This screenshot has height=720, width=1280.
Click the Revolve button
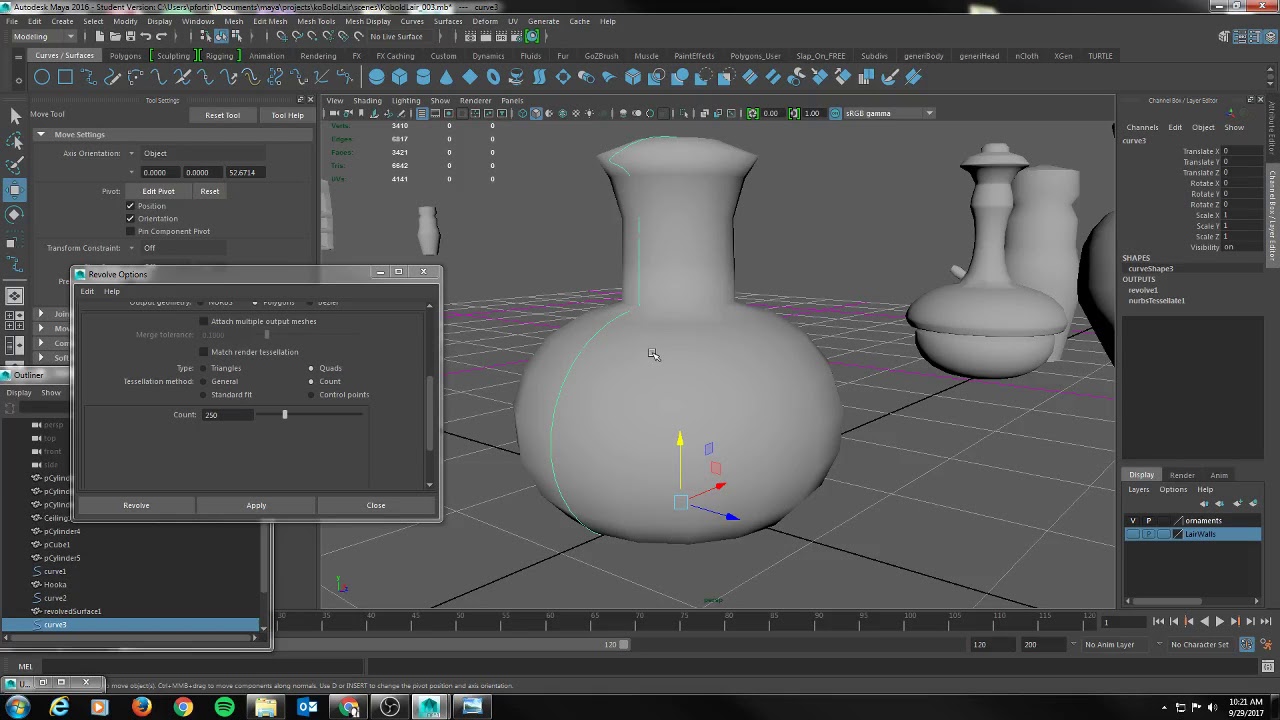(136, 505)
